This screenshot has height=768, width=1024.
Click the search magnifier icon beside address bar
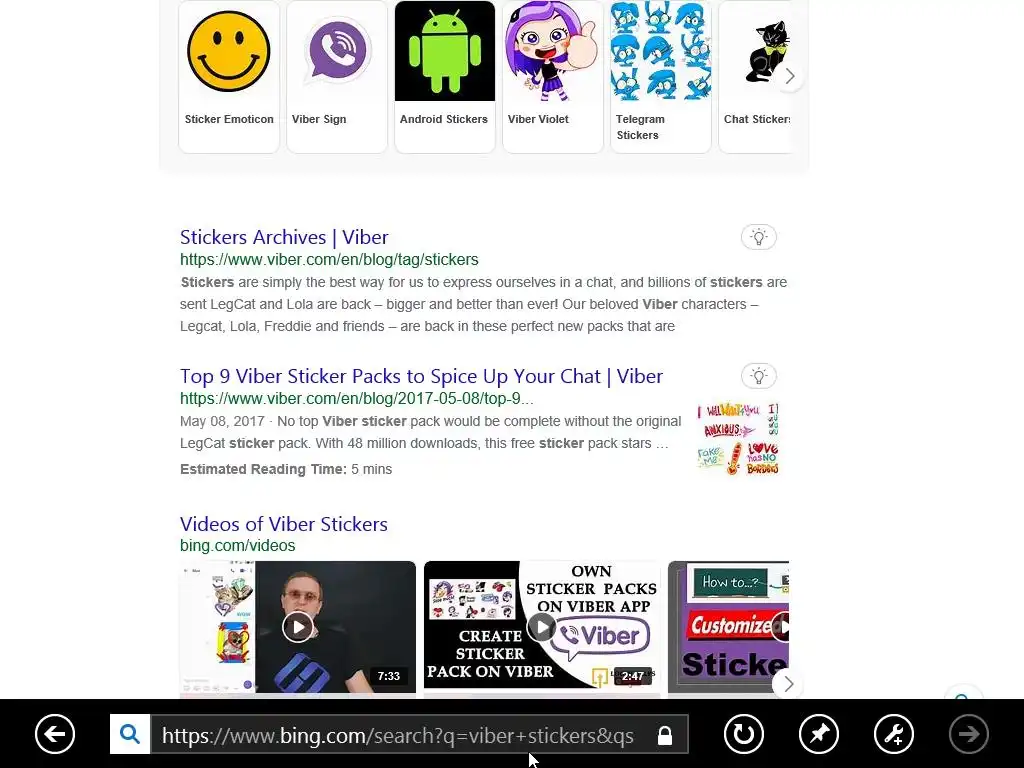pos(130,734)
